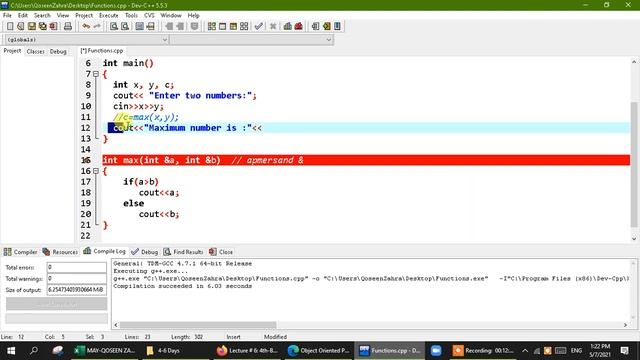
Task: Click the Open file toolbar icon
Action: tap(21, 26)
